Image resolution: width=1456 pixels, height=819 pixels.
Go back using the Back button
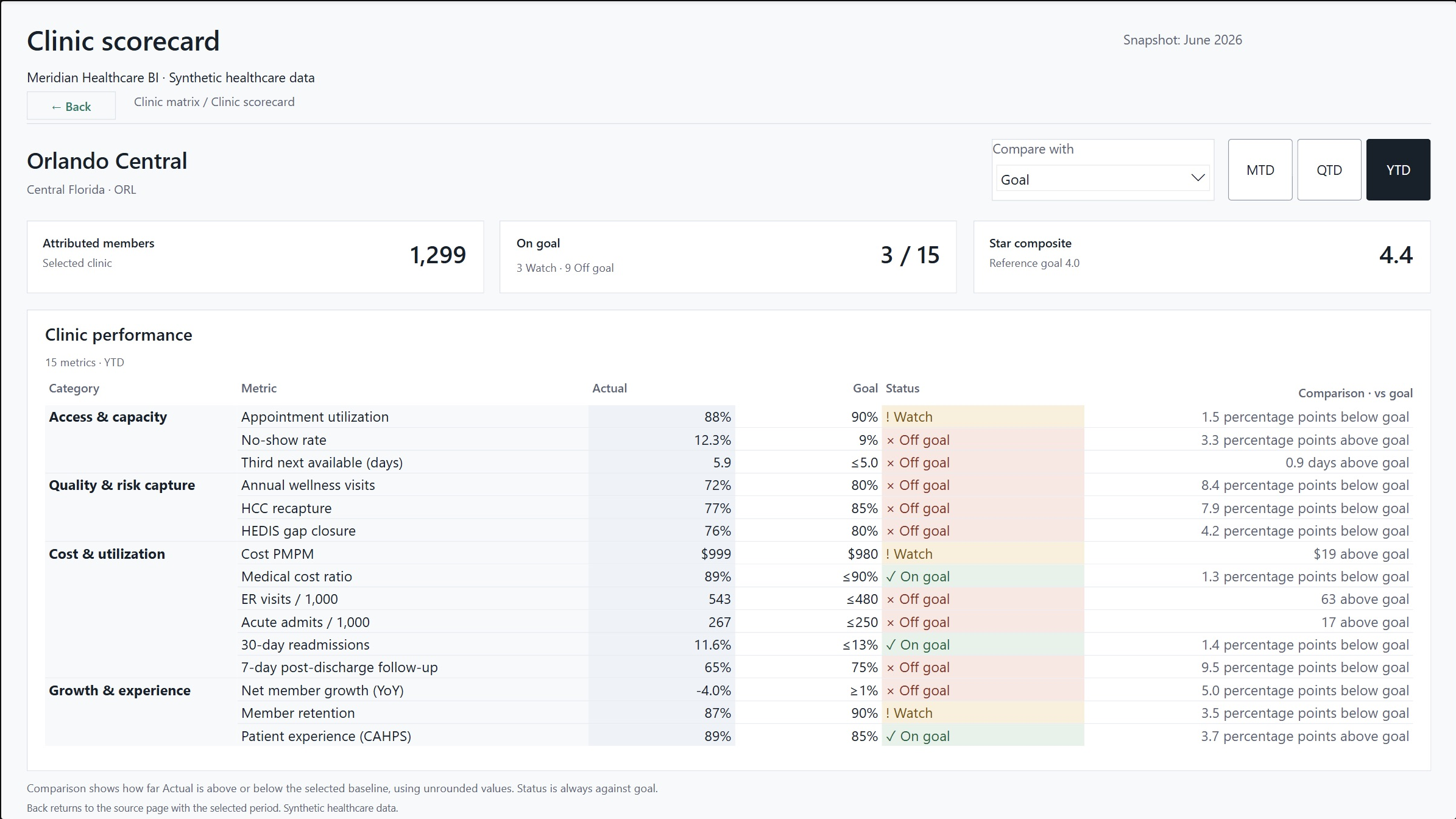coord(71,106)
